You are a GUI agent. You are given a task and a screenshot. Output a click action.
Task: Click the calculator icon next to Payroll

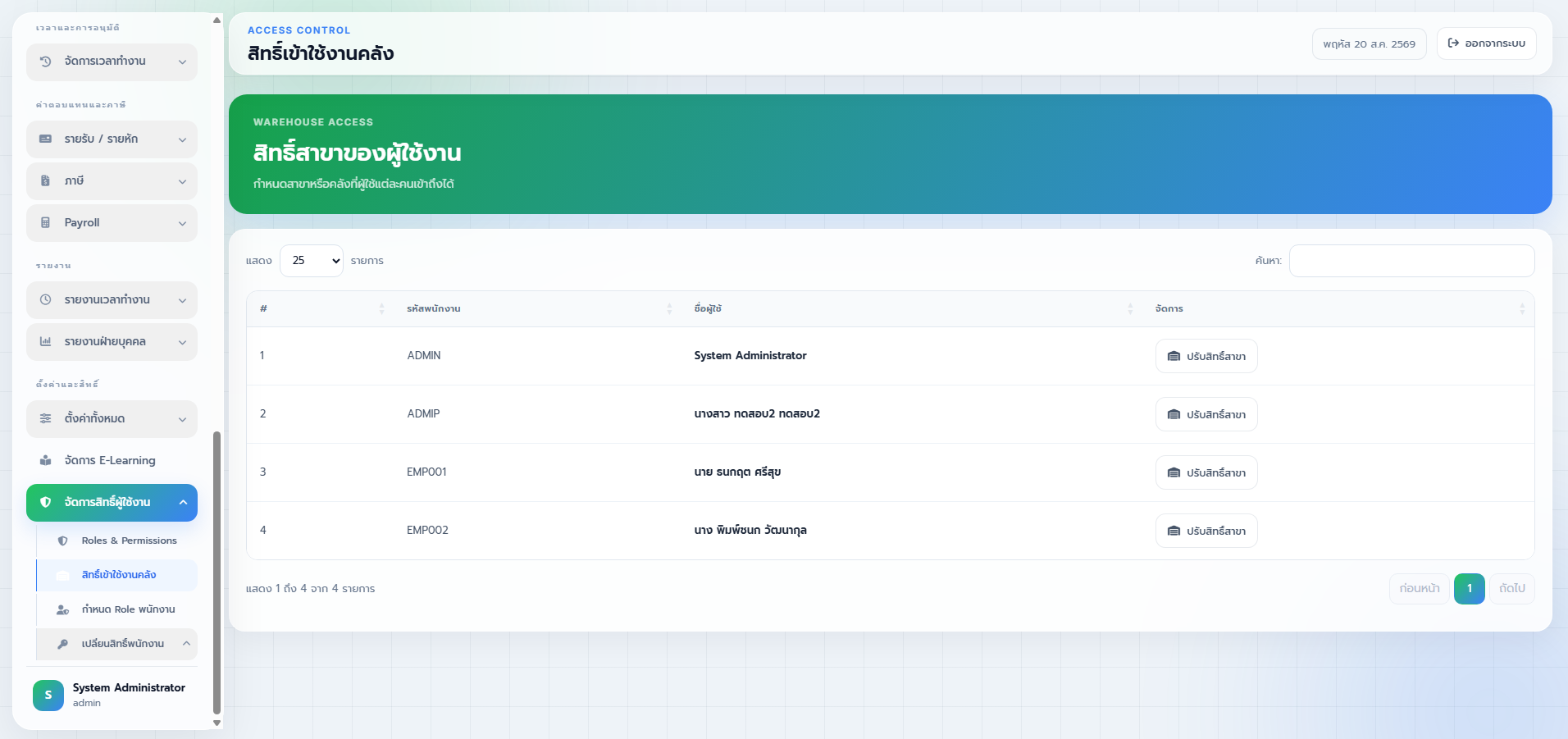46,223
